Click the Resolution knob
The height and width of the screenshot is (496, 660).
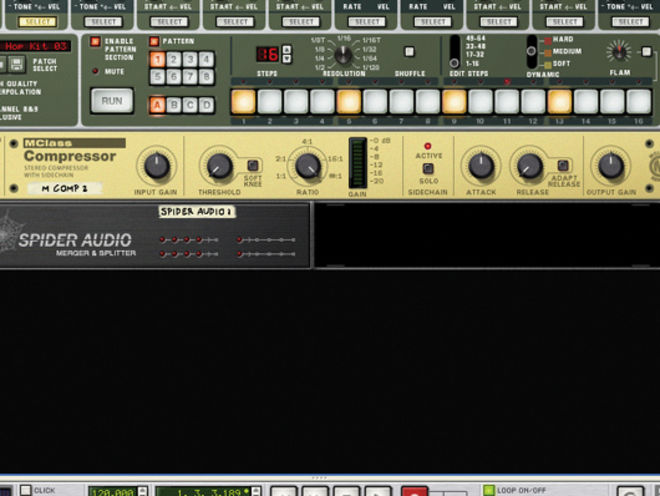click(343, 55)
